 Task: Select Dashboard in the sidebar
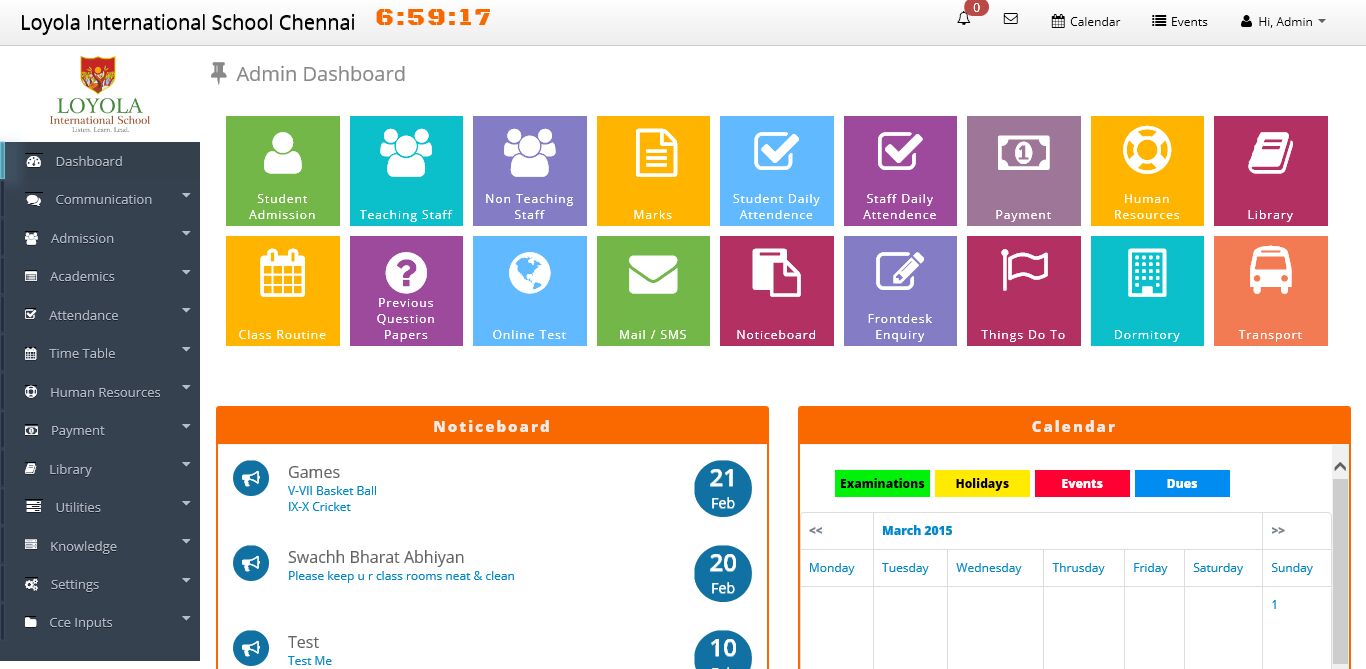(x=89, y=161)
